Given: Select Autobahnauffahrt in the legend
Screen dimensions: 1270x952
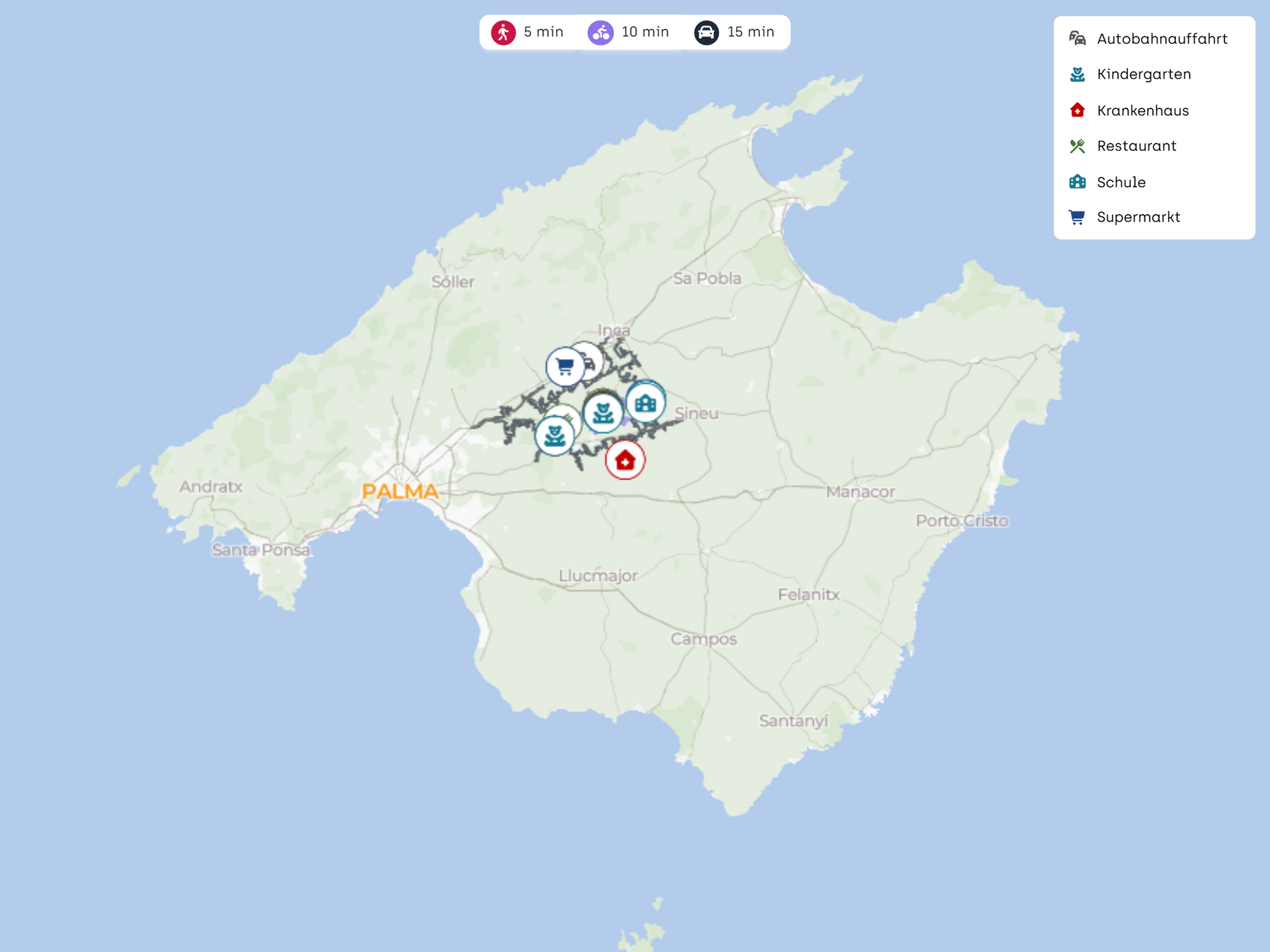Looking at the screenshot, I should point(1162,39).
